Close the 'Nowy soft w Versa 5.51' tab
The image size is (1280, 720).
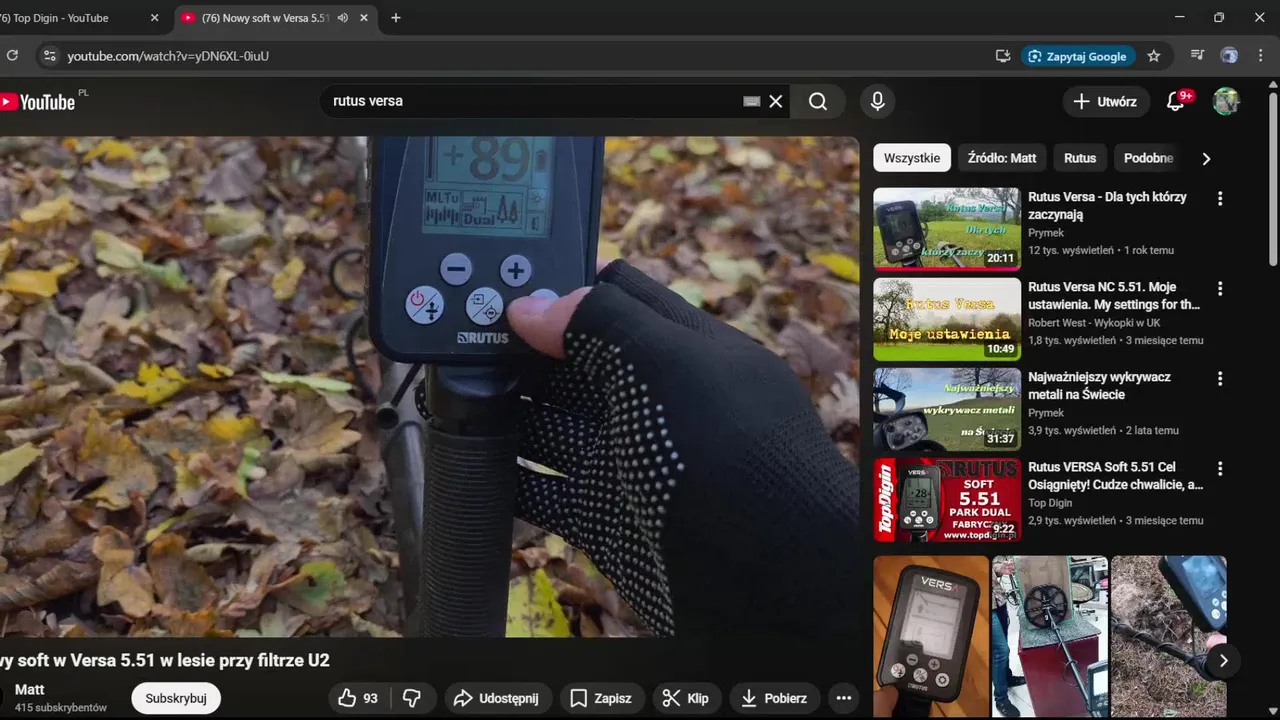point(364,18)
